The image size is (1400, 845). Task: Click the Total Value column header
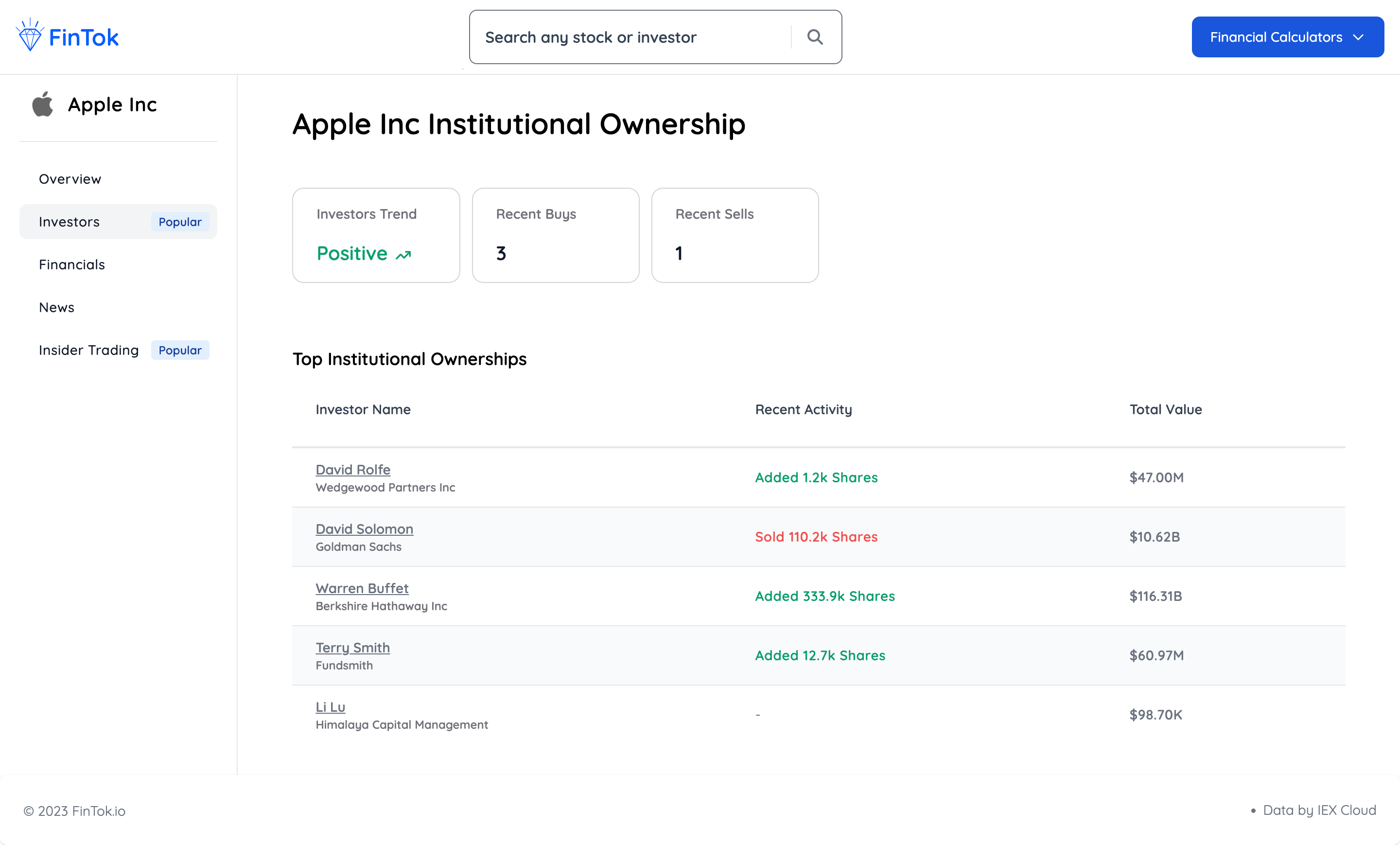pos(1165,410)
